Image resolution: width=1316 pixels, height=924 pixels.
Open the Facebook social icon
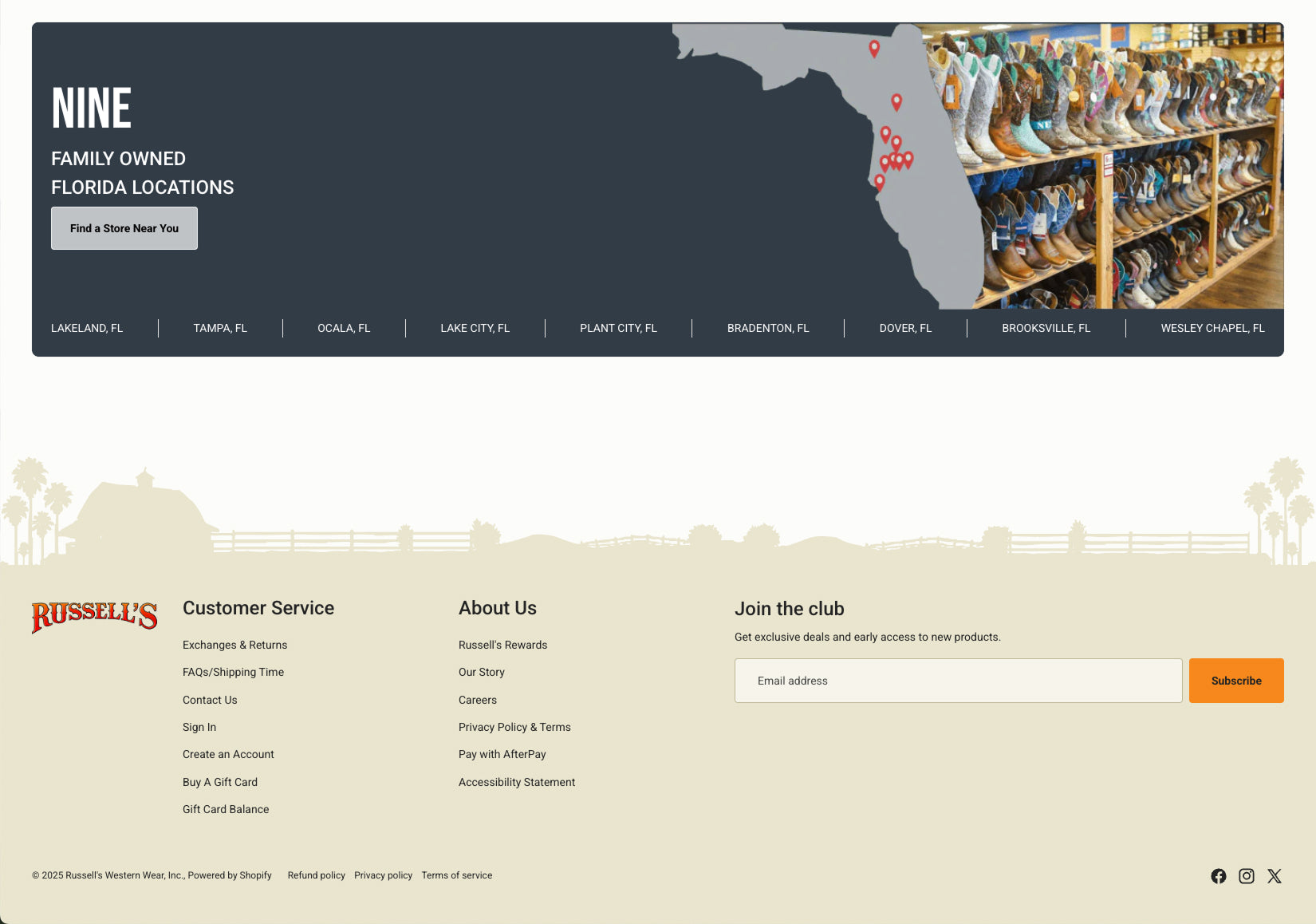(1218, 876)
